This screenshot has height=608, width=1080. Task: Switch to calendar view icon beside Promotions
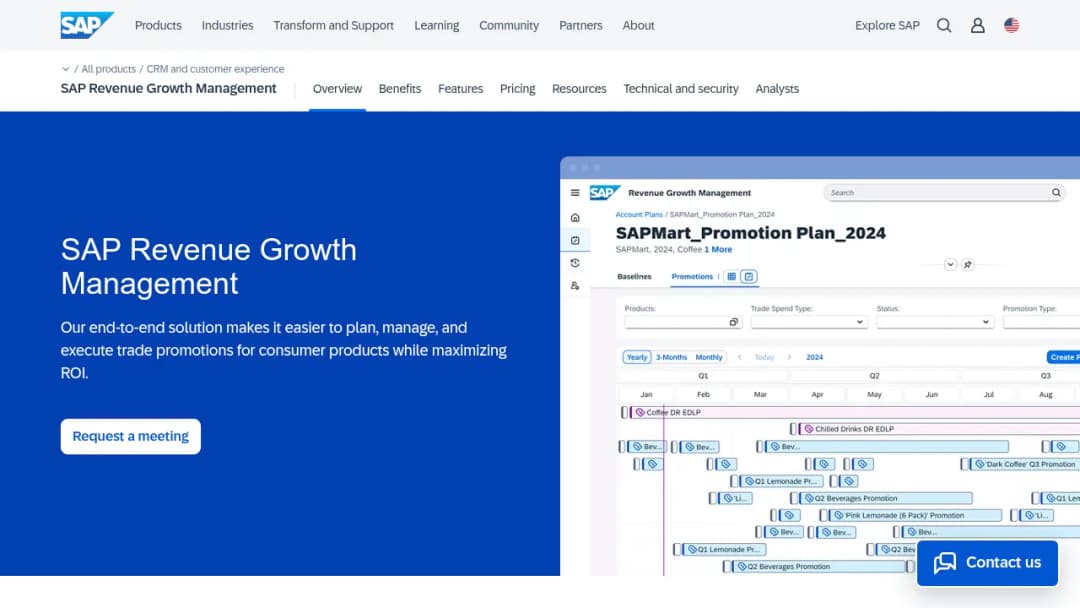(x=749, y=276)
